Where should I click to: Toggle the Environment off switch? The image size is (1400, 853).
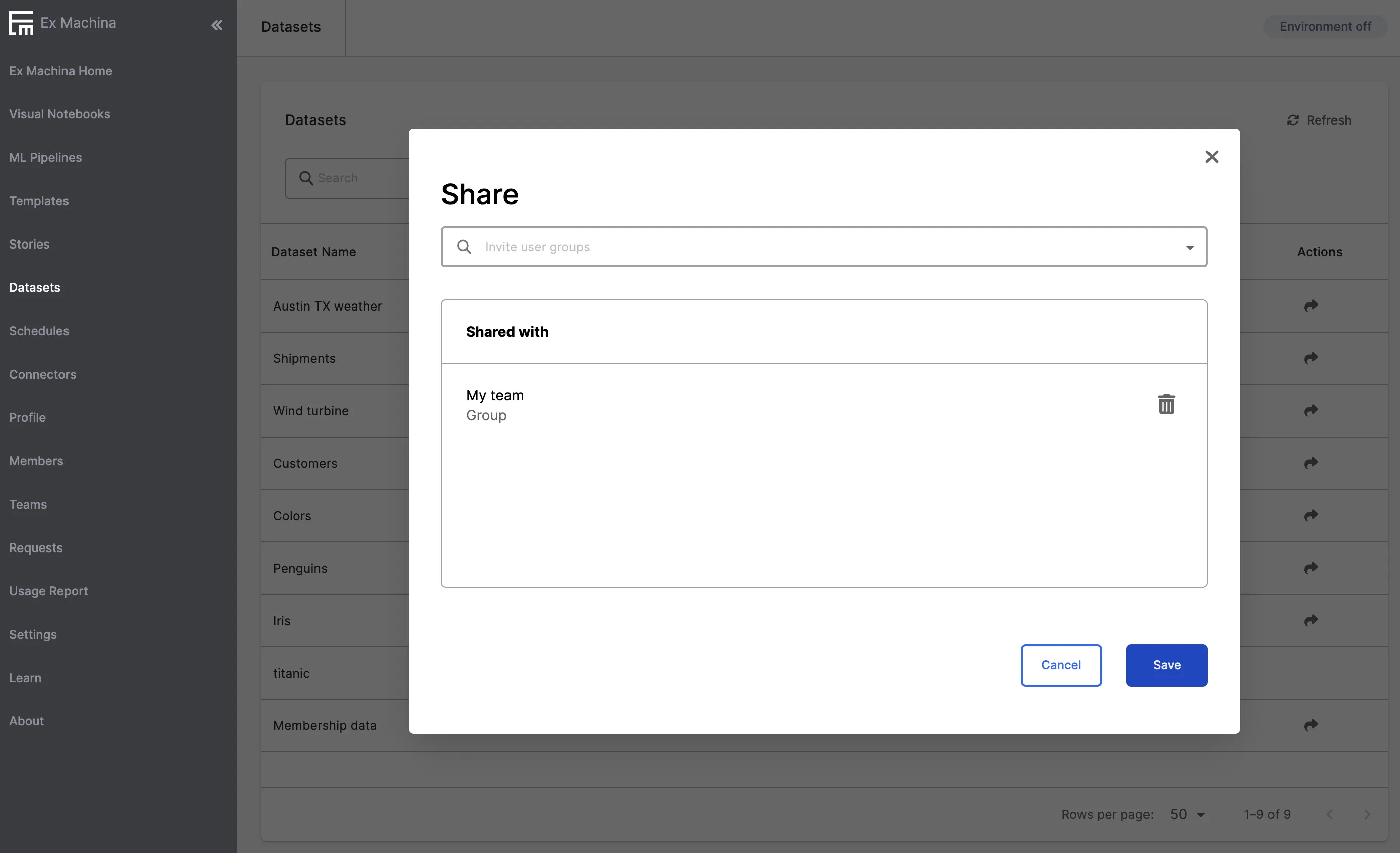pos(1324,27)
